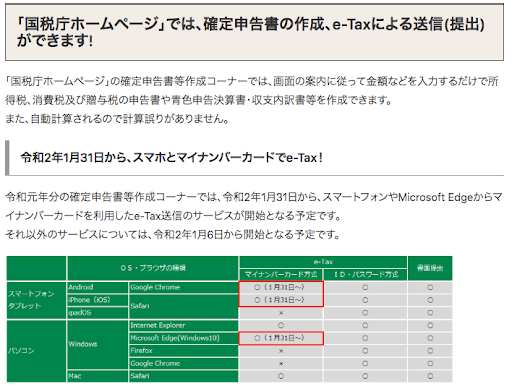Click the 書面提出 column header
Viewport: 512px width, 389px height.
point(430,268)
